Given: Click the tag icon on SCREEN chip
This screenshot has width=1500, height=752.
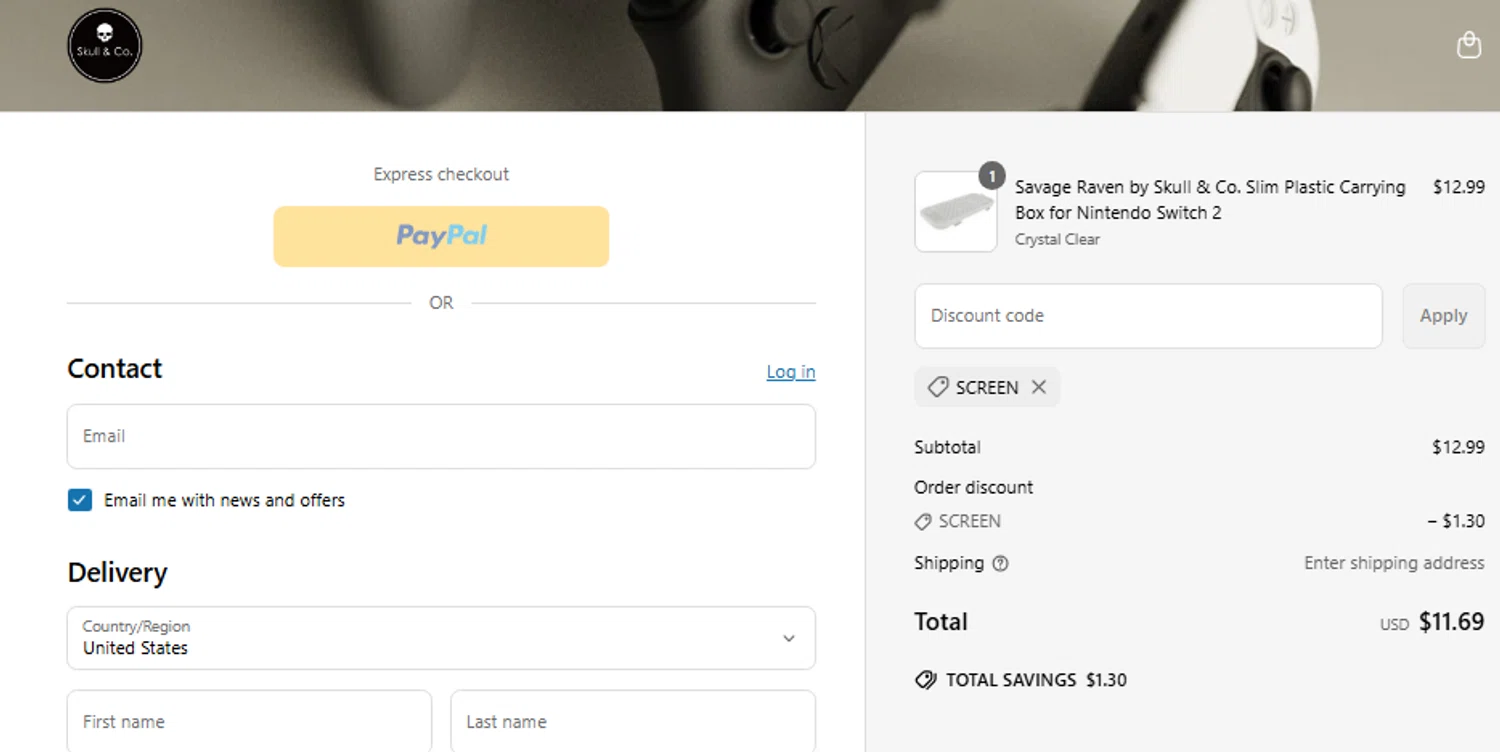Looking at the screenshot, I should pos(937,387).
